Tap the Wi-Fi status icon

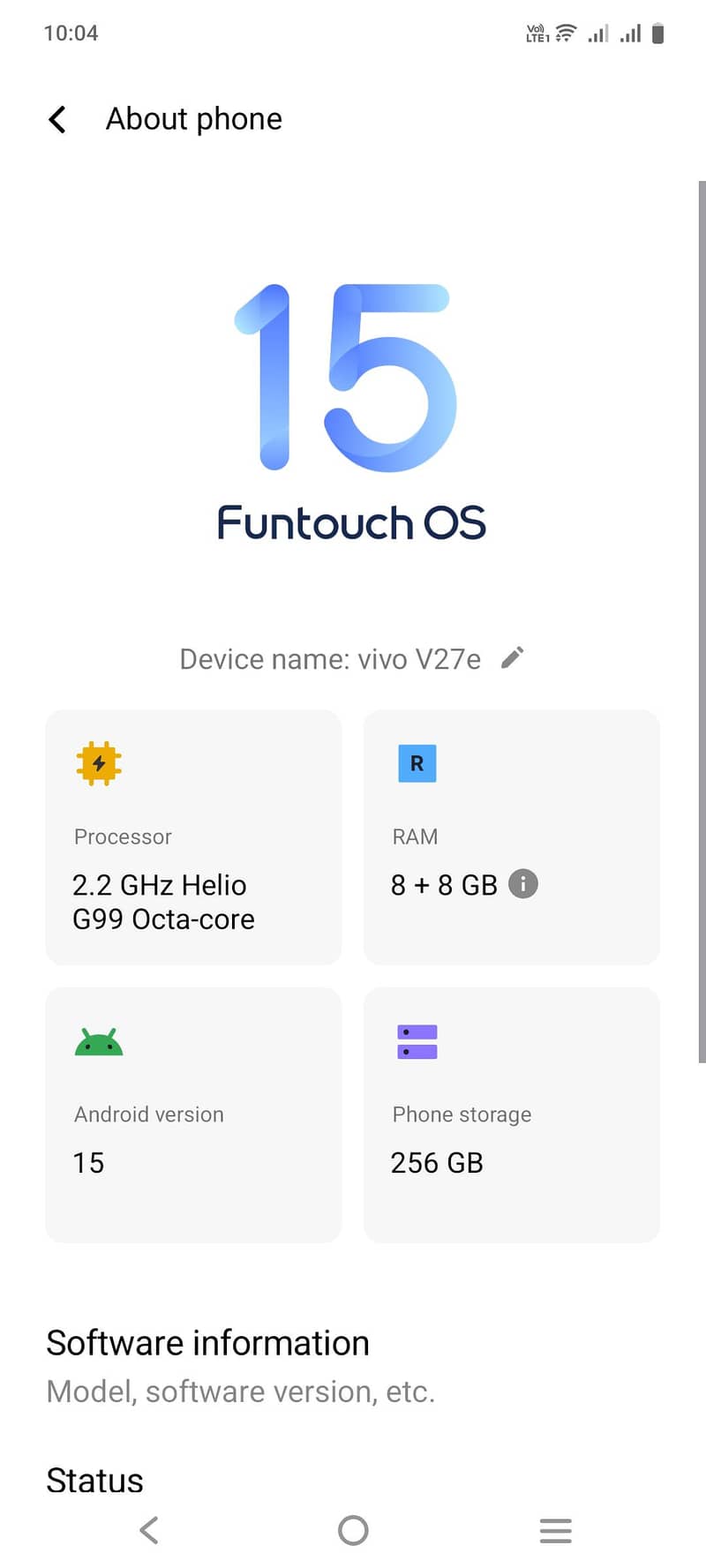pyautogui.click(x=566, y=34)
